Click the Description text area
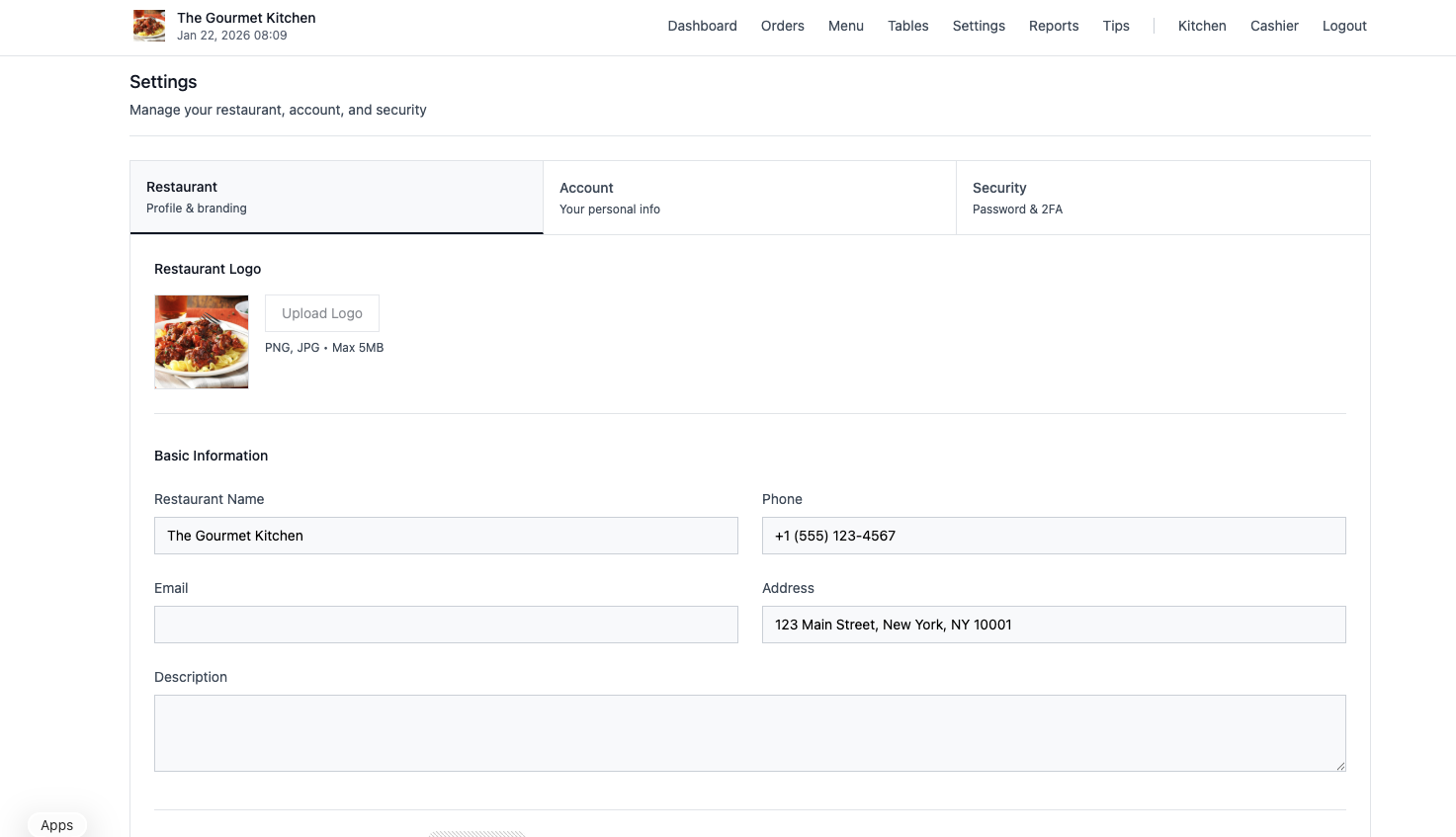The image size is (1456, 837). [749, 732]
